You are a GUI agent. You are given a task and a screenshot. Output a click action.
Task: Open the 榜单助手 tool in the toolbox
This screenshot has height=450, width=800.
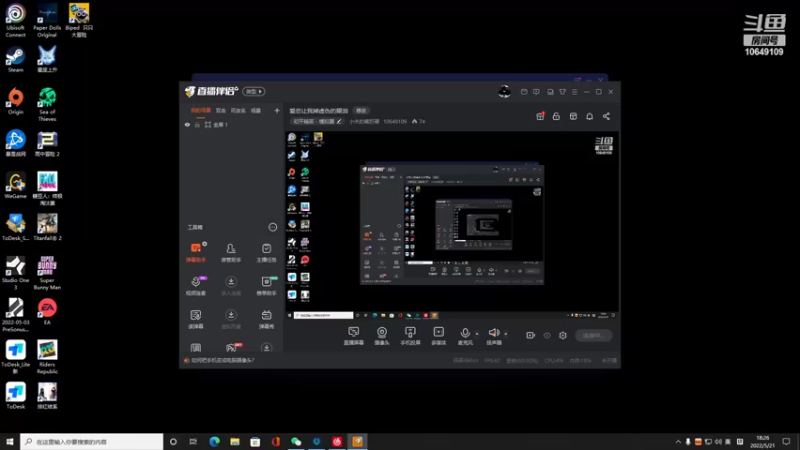click(266, 286)
